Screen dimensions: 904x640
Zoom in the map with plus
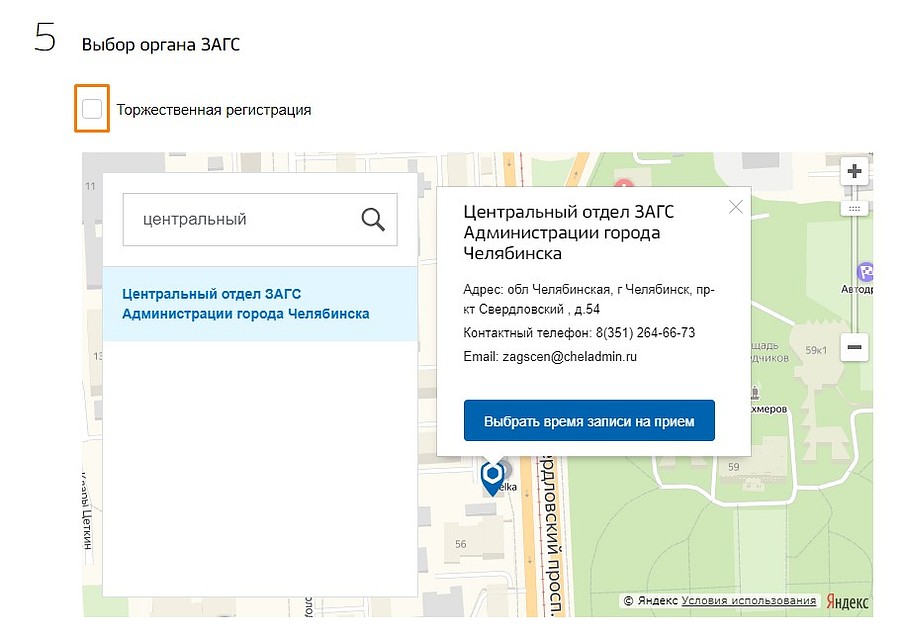(x=854, y=171)
